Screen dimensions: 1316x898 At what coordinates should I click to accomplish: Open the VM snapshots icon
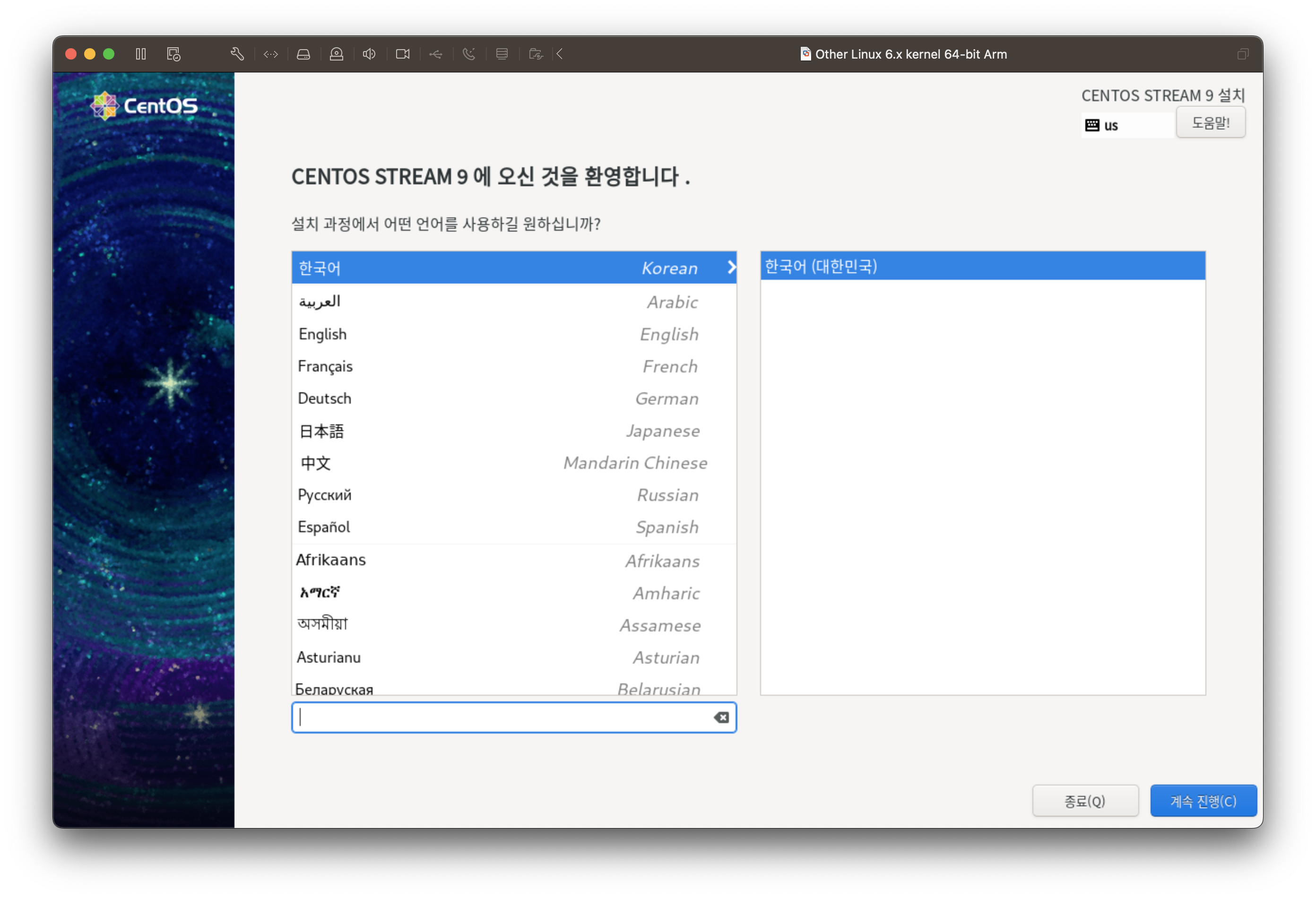click(174, 54)
